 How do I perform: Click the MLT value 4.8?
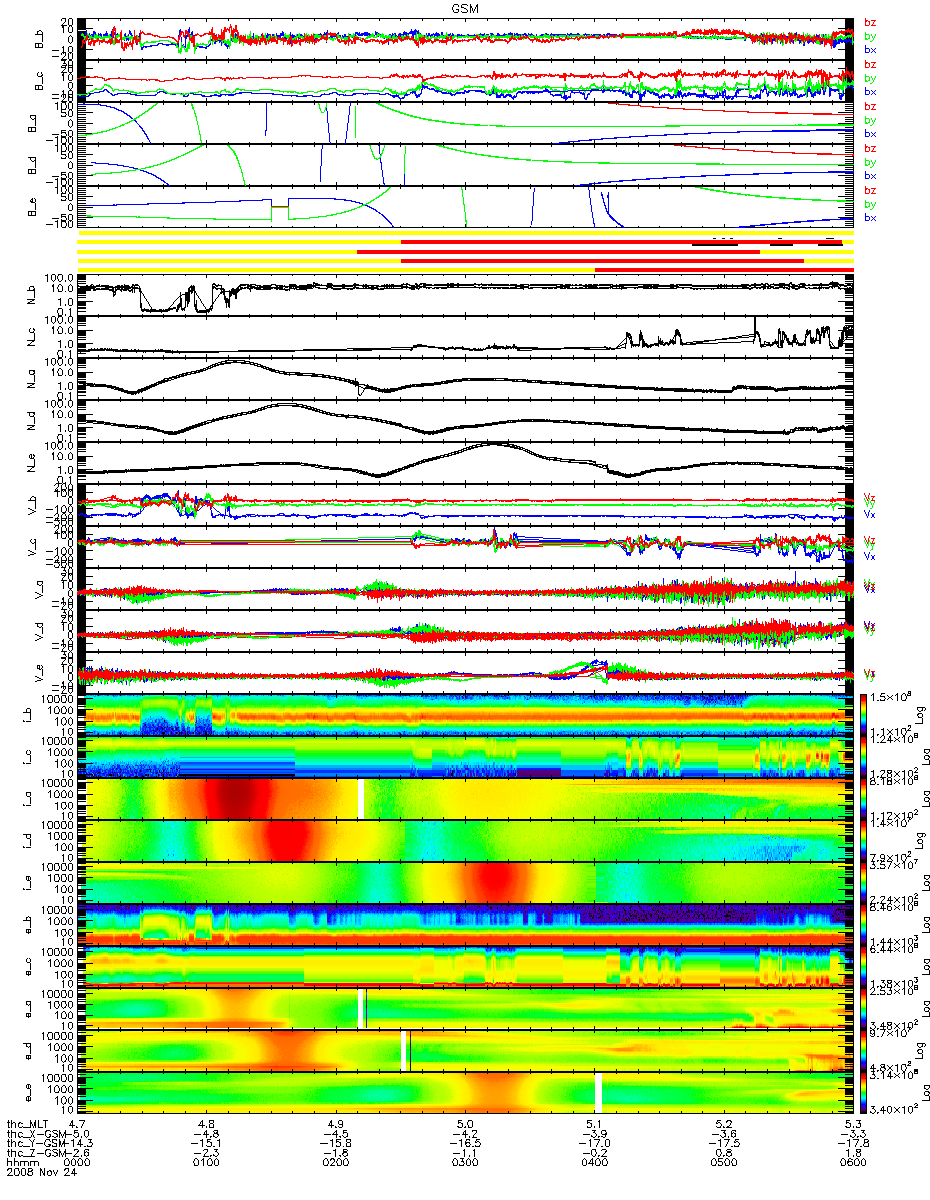pyautogui.click(x=207, y=1125)
